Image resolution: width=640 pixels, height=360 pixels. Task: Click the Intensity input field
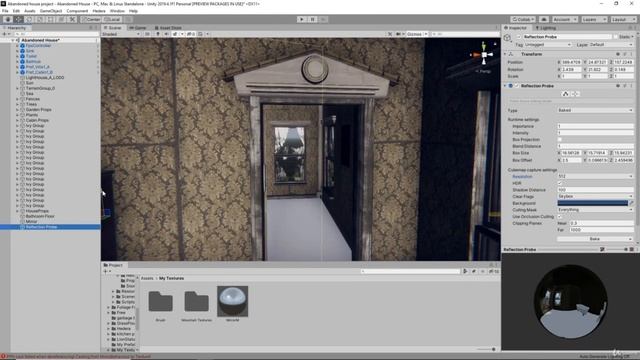595,133
